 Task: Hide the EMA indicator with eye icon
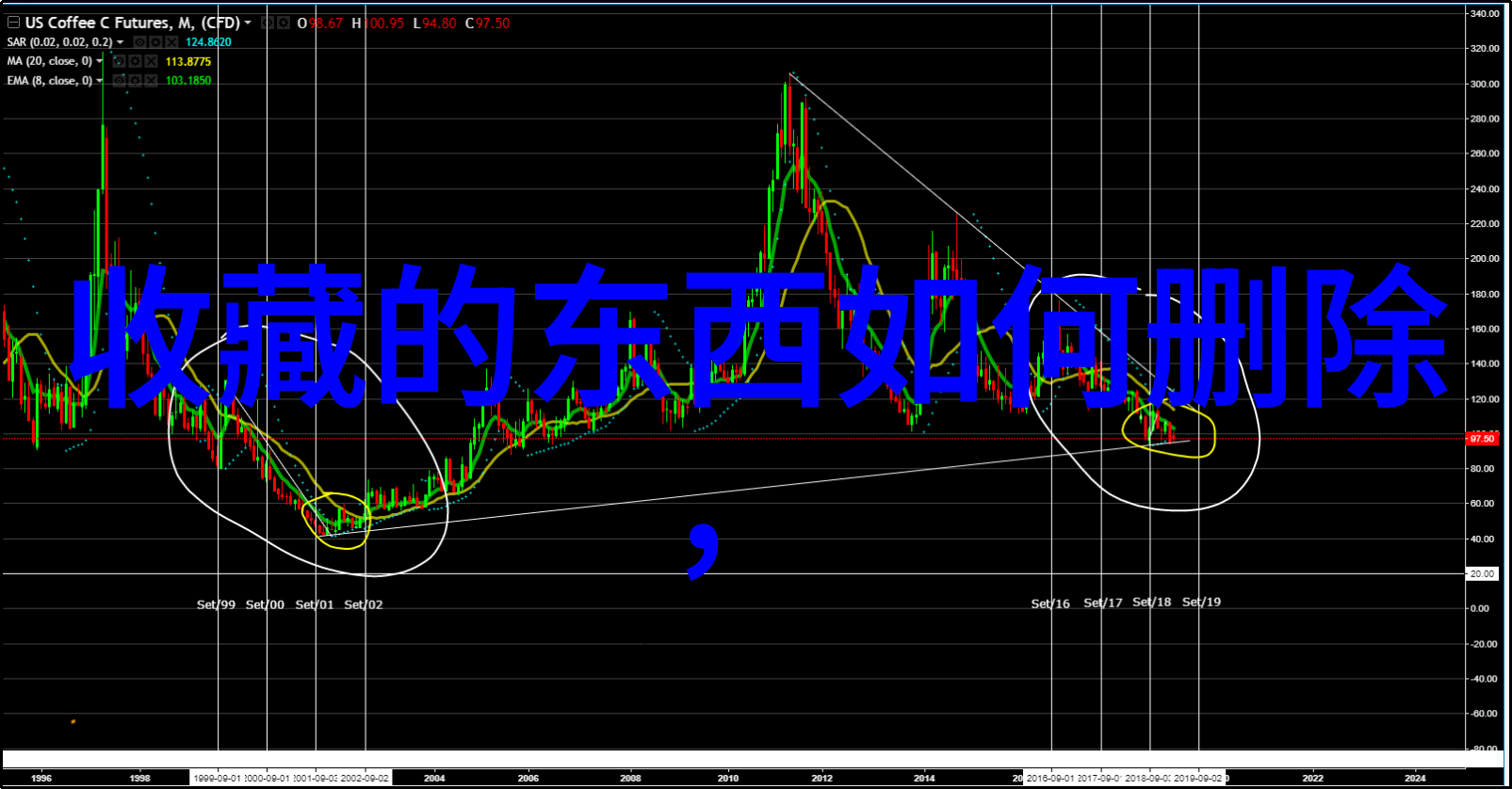[x=119, y=80]
